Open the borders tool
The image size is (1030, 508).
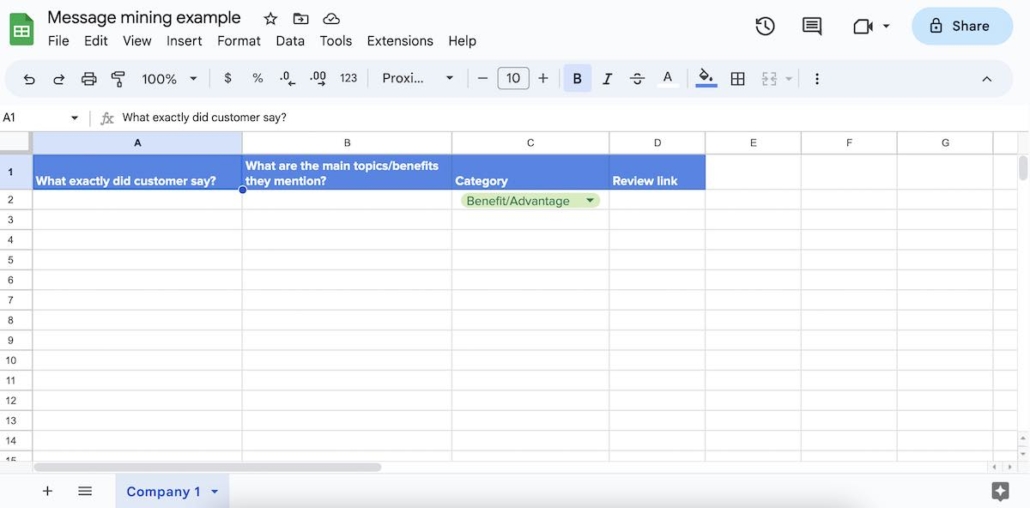click(738, 79)
